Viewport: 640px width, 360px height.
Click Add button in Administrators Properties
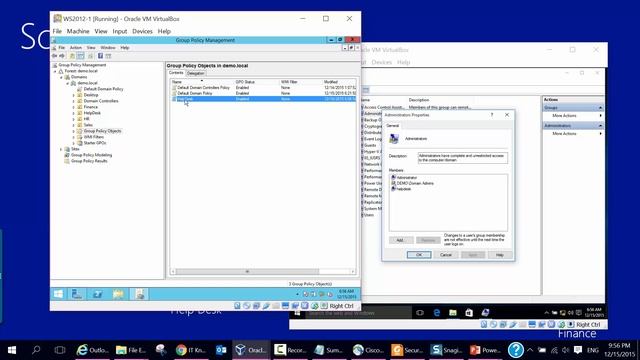pyautogui.click(x=401, y=240)
